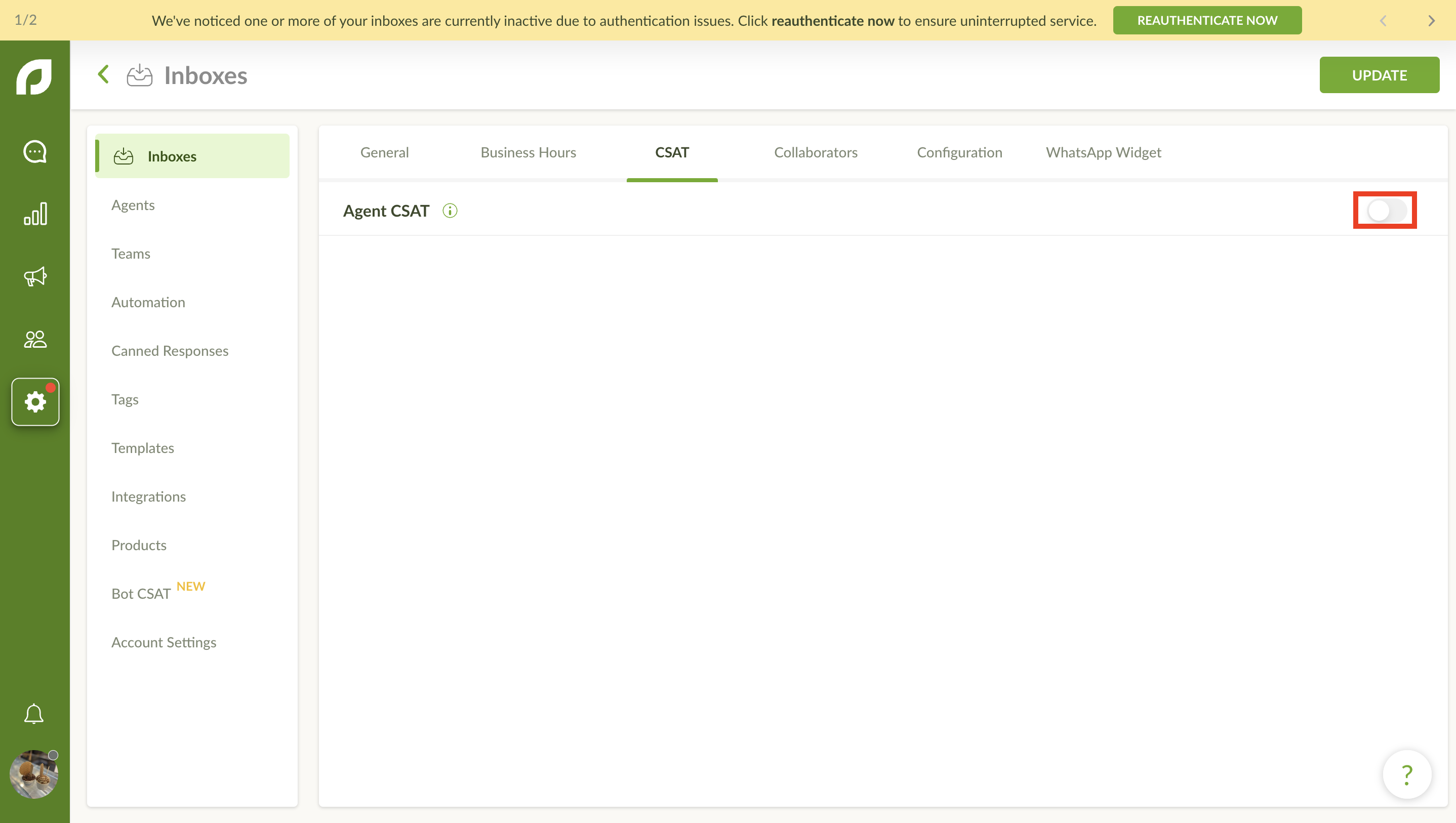Go back using the Inboxes chevron

(103, 74)
